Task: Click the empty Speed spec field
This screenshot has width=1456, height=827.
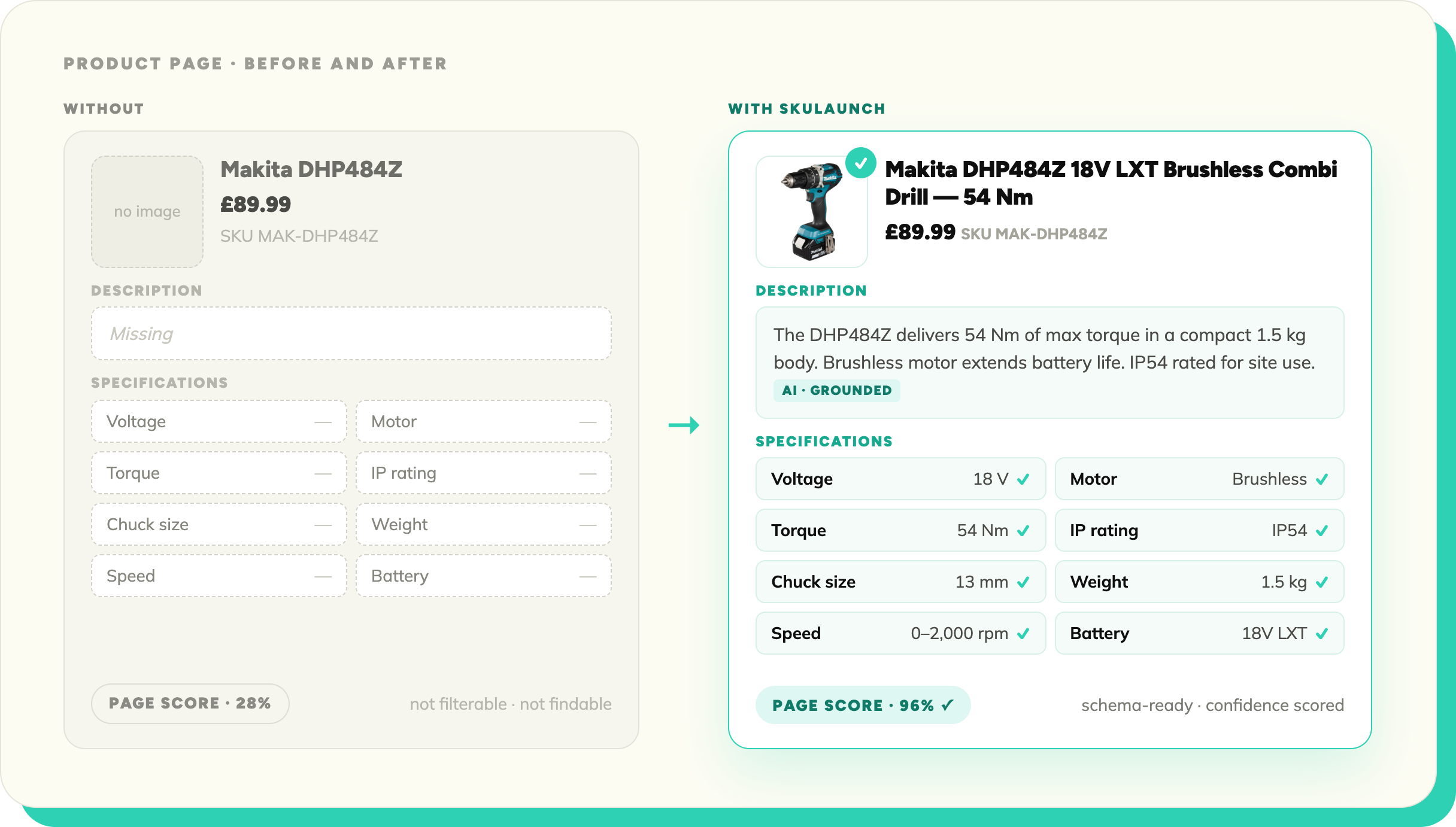Action: click(x=219, y=576)
